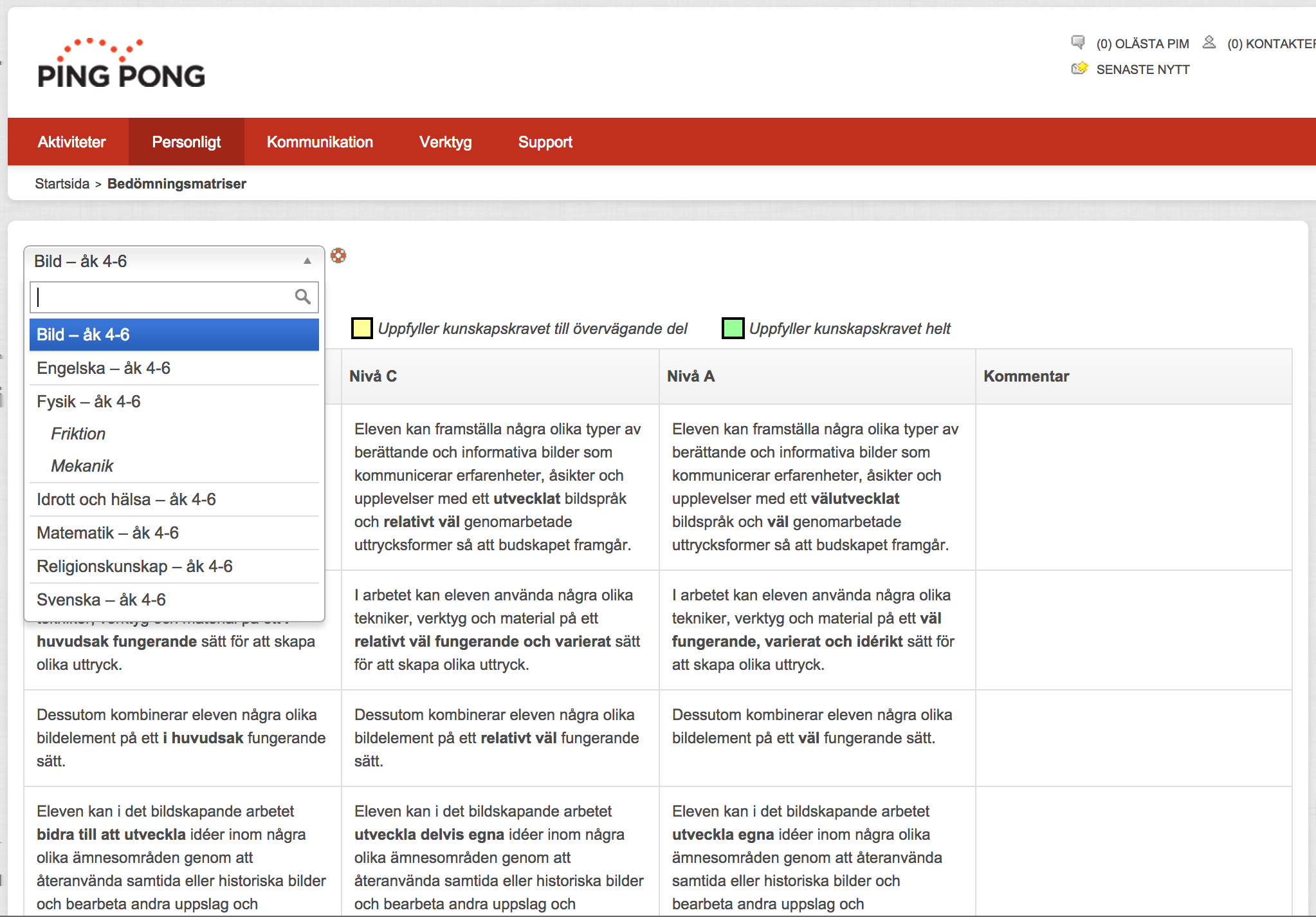This screenshot has width=1316, height=917.
Task: Click first-column cell 'i huvudsak fungerande sätt'
Action: coord(183,738)
